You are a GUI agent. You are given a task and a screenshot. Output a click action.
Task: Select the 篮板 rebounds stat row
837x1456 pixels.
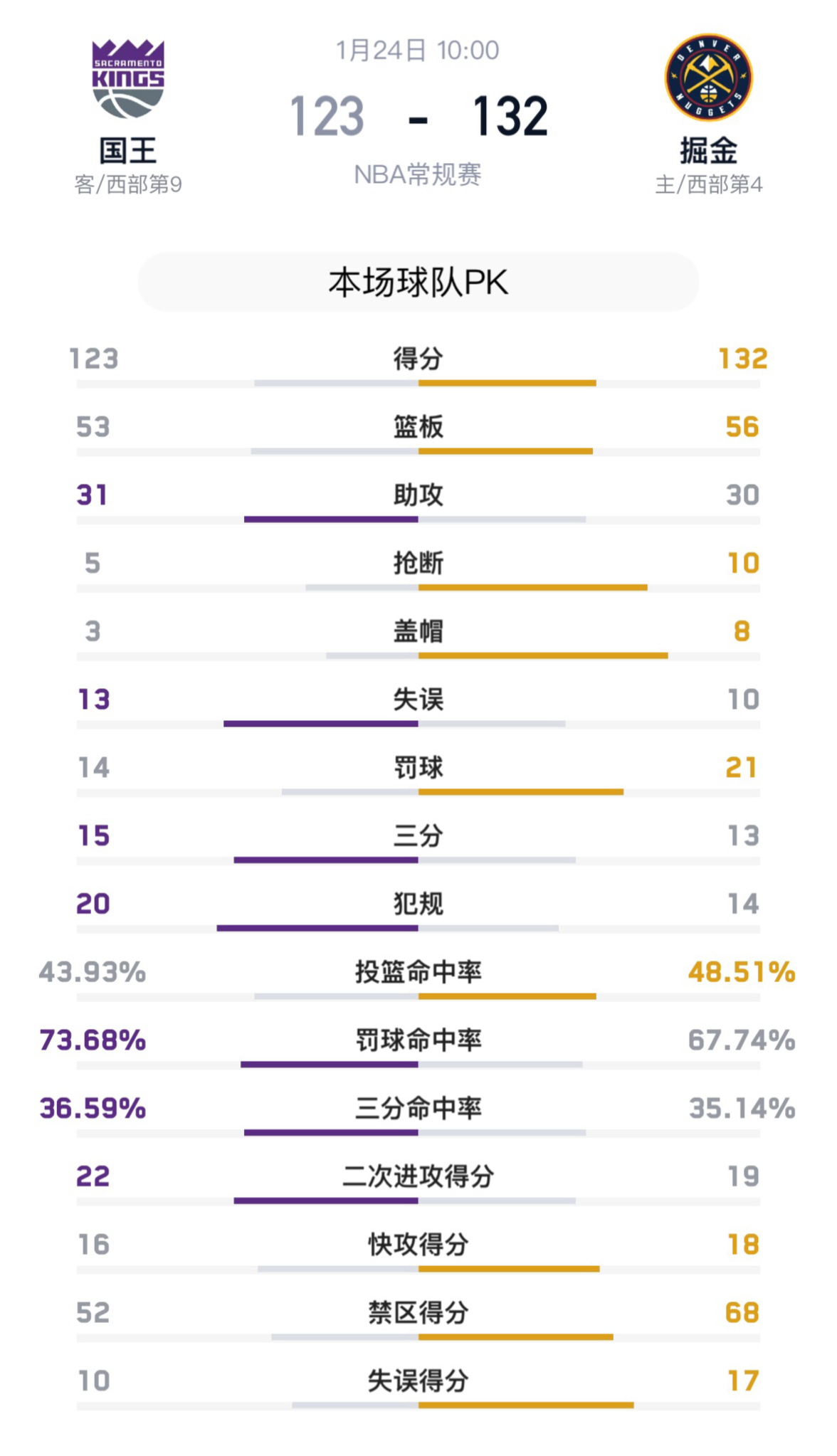(x=418, y=429)
